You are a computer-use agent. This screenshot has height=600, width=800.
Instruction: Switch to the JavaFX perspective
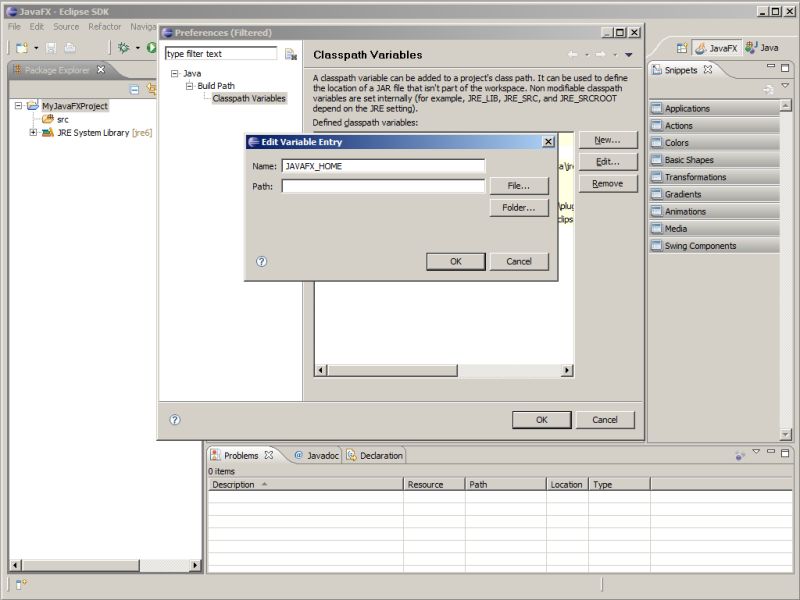coord(716,48)
